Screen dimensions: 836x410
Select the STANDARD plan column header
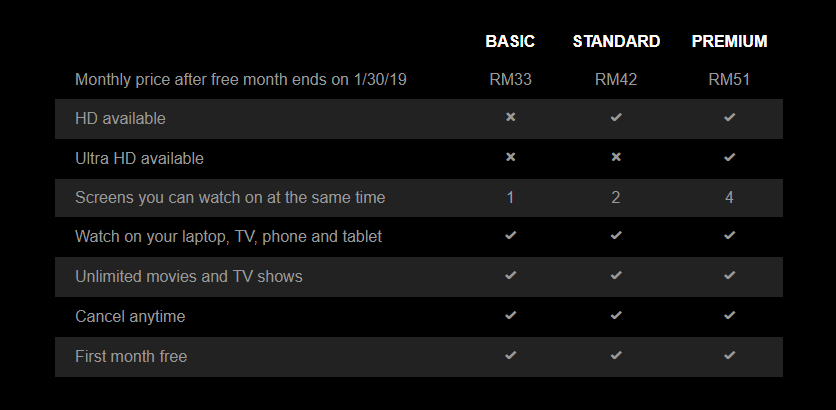[x=616, y=41]
